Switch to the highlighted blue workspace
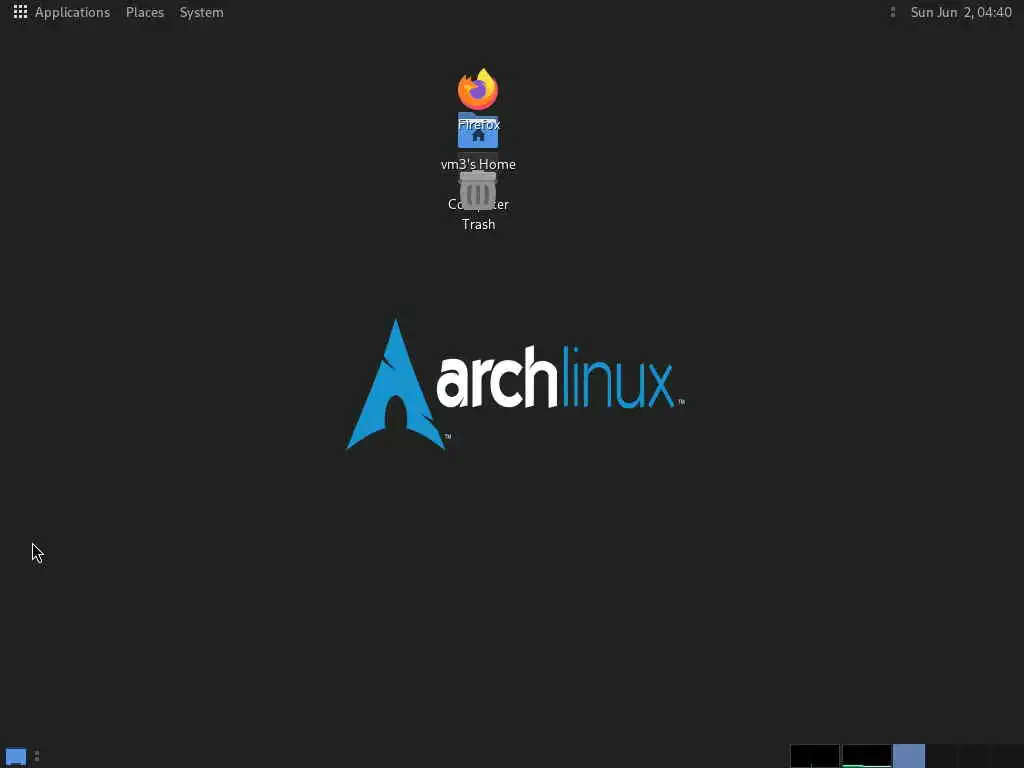The height and width of the screenshot is (768, 1024). 909,756
